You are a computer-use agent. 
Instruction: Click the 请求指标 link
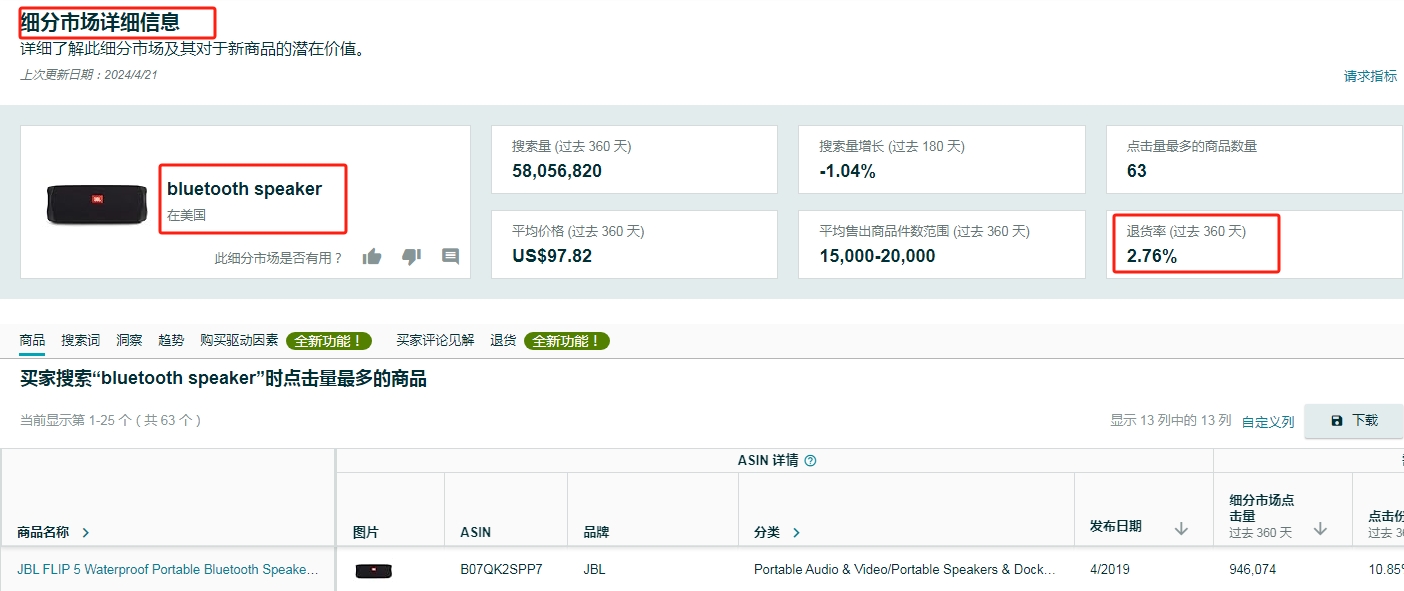(x=1370, y=76)
